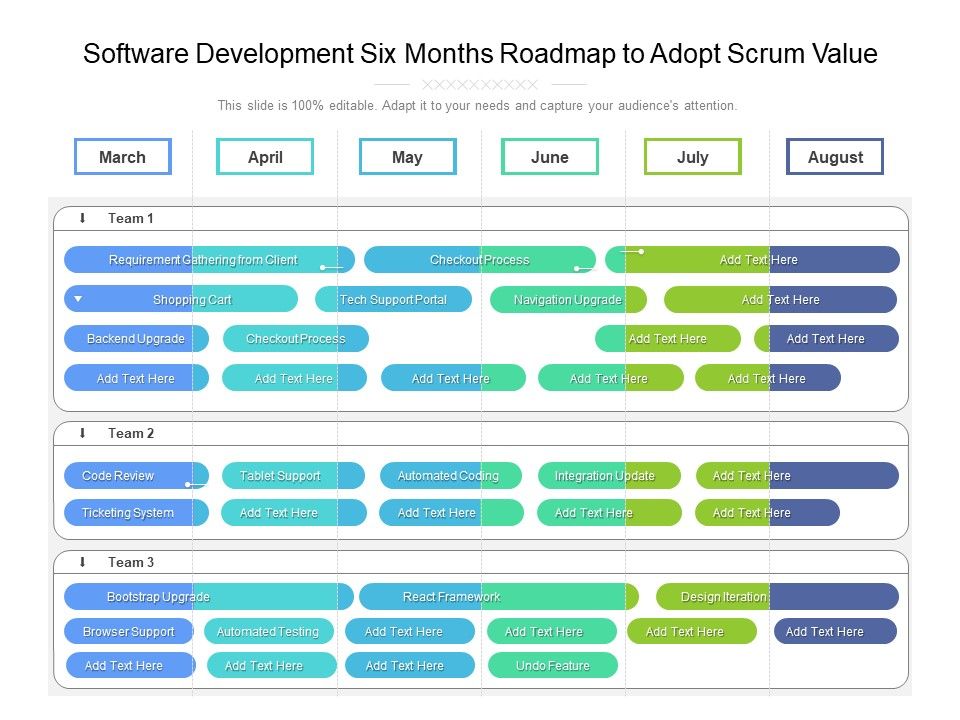The image size is (960, 720).
Task: Select the Navigation Upgrade bar
Action: [568, 299]
